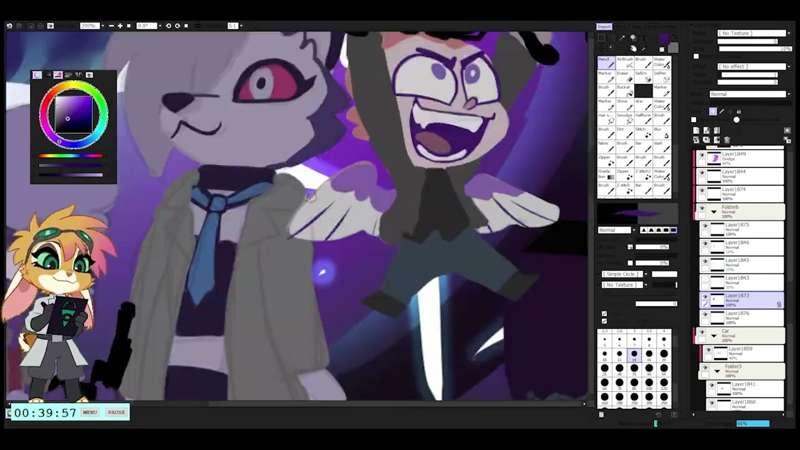800x450 pixels.
Task: Hide Layer1844 using its eye icon
Action: coord(702,173)
